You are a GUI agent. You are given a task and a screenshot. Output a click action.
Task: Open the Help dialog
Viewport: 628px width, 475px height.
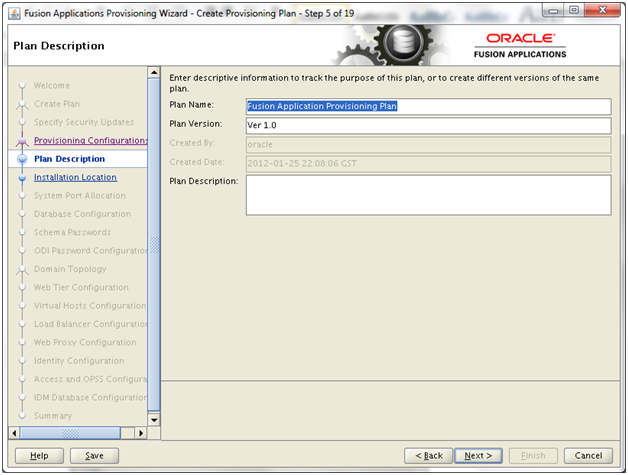39,456
